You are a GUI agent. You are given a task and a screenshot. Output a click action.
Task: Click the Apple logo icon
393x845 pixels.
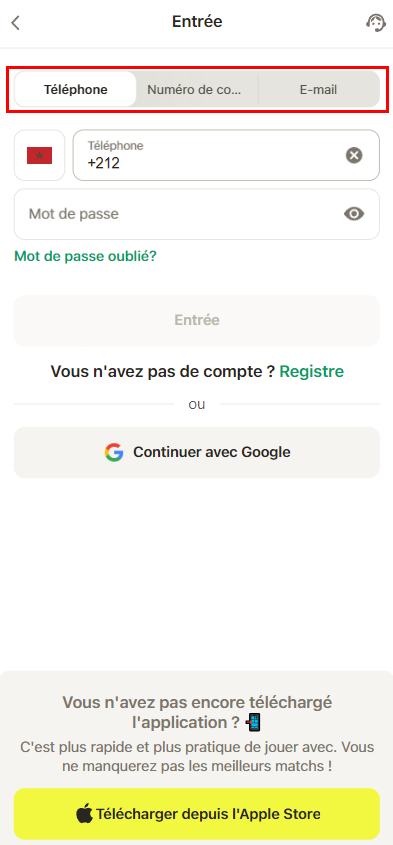click(x=84, y=814)
